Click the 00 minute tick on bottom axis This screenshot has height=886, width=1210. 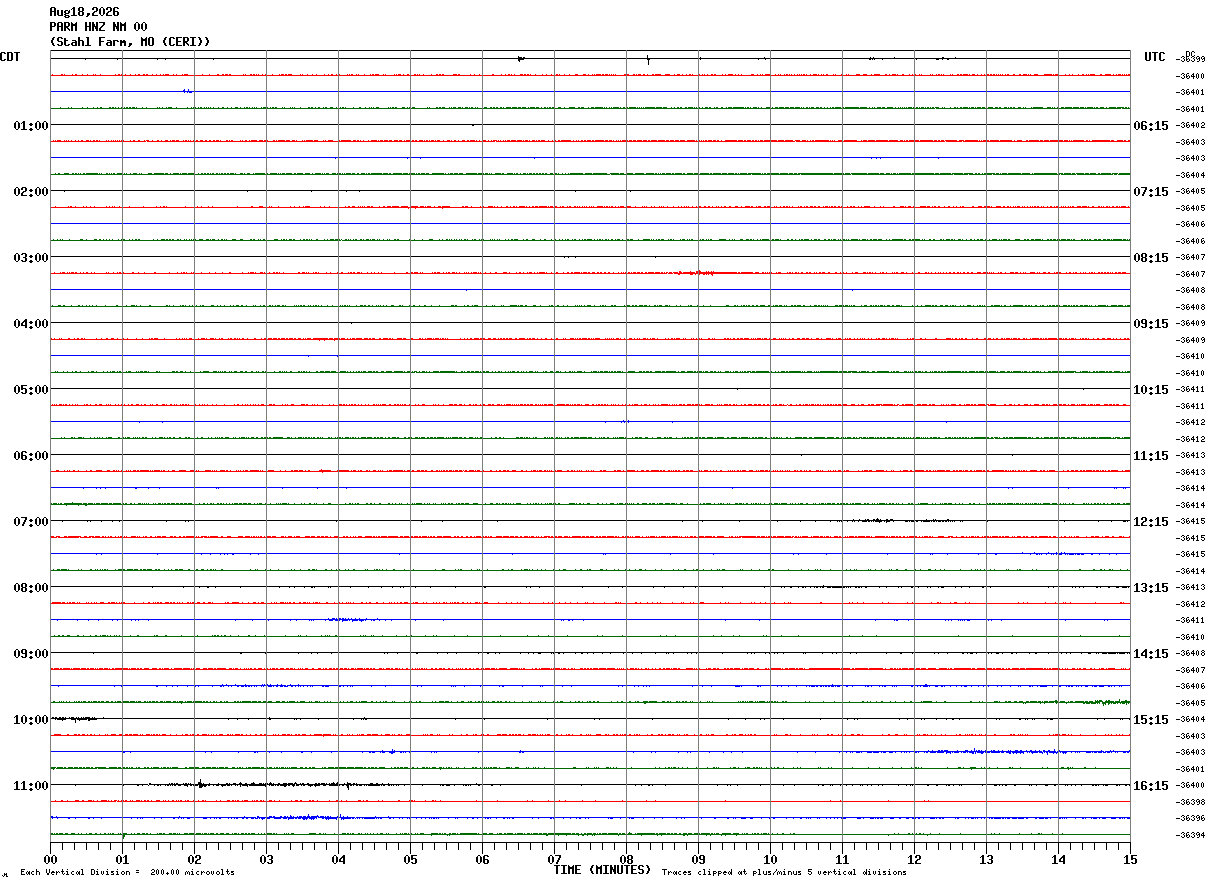(x=50, y=859)
